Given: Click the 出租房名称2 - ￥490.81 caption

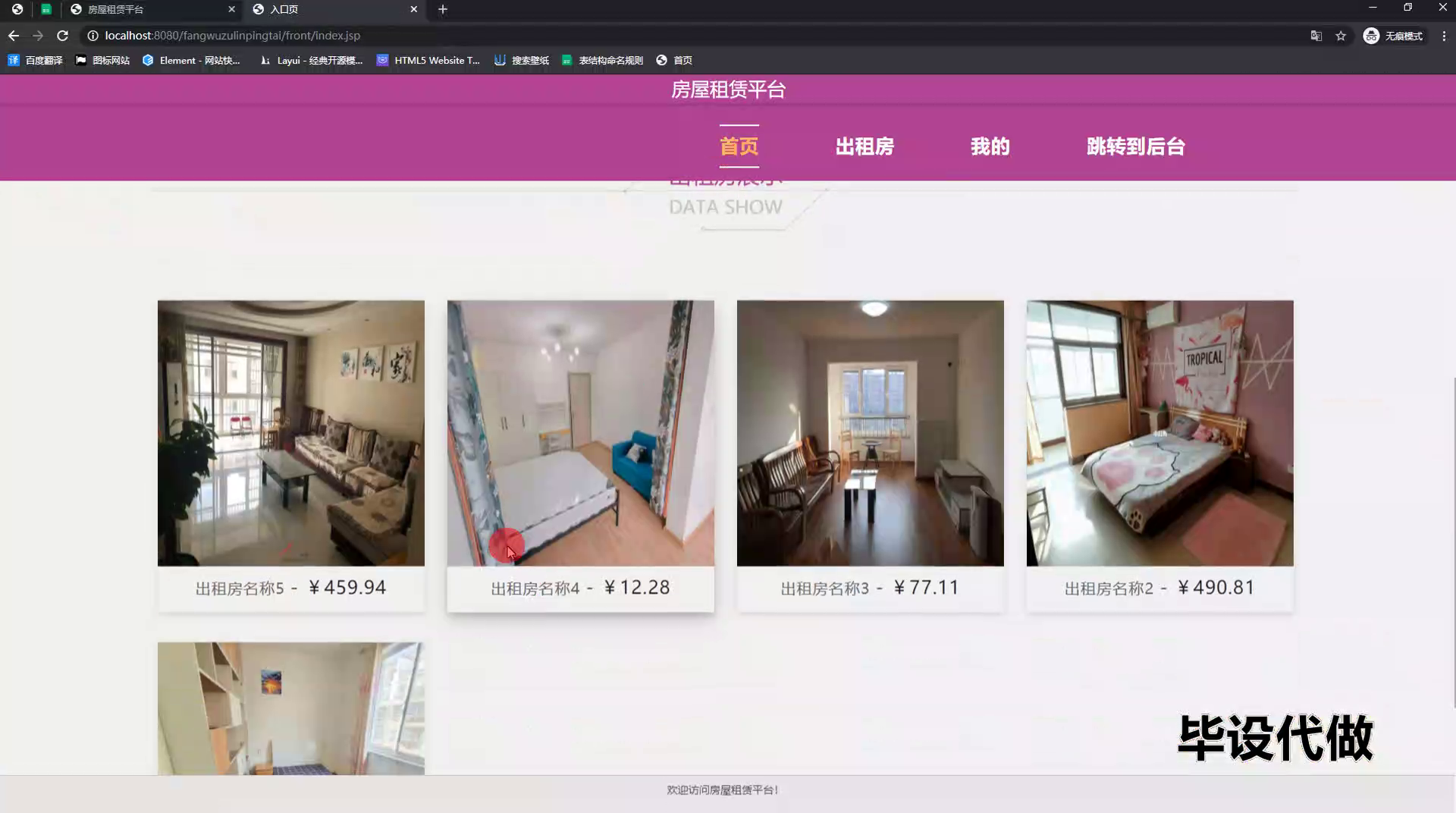Looking at the screenshot, I should [x=1160, y=588].
